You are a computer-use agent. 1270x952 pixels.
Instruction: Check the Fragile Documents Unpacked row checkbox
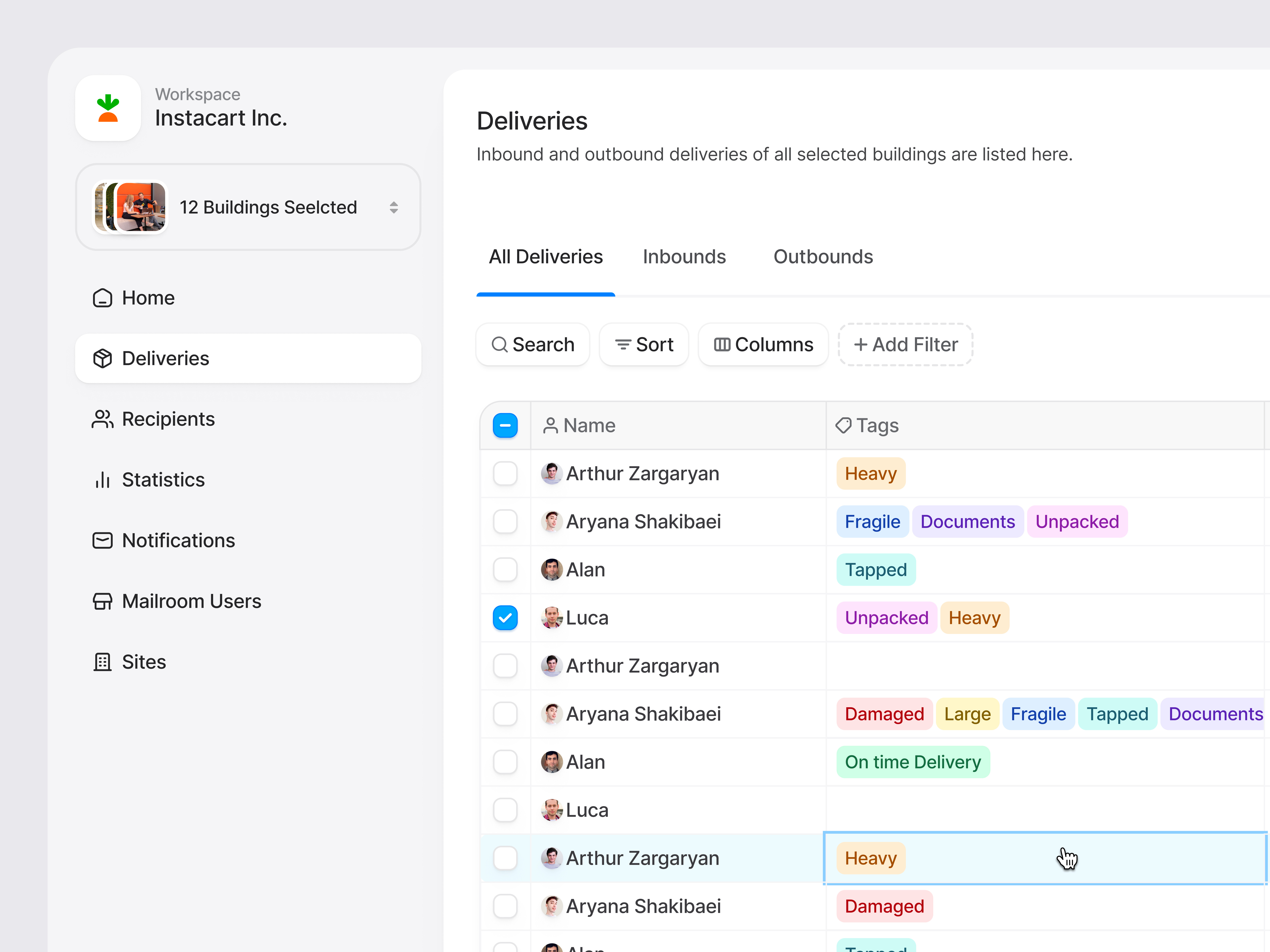(x=505, y=522)
